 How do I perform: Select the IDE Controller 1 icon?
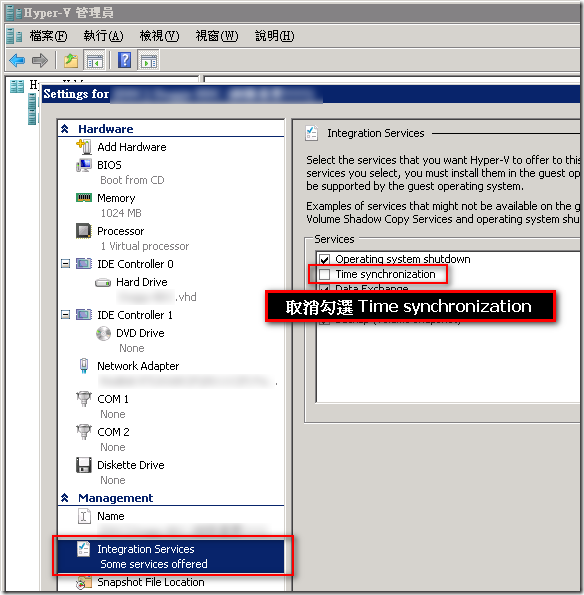click(x=84, y=315)
